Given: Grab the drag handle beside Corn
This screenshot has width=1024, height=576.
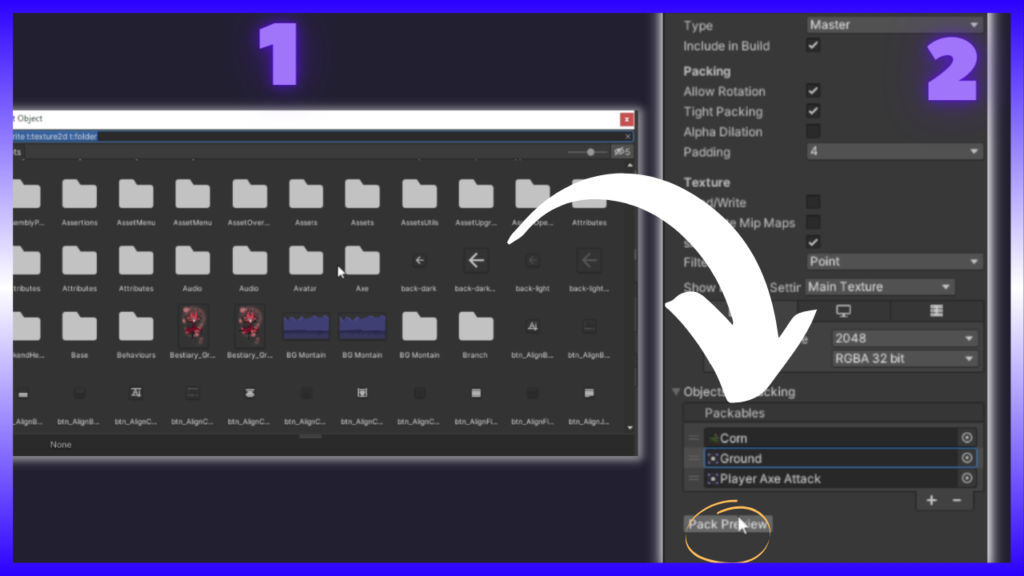Looking at the screenshot, I should click(694, 438).
